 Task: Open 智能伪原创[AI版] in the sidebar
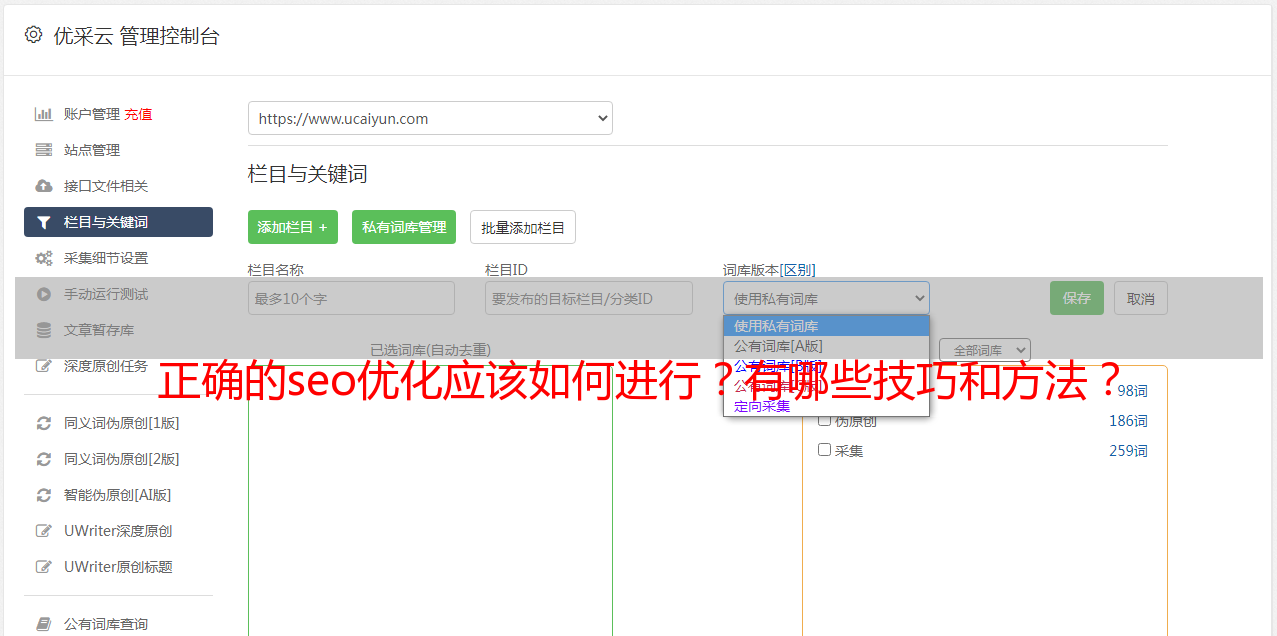118,495
